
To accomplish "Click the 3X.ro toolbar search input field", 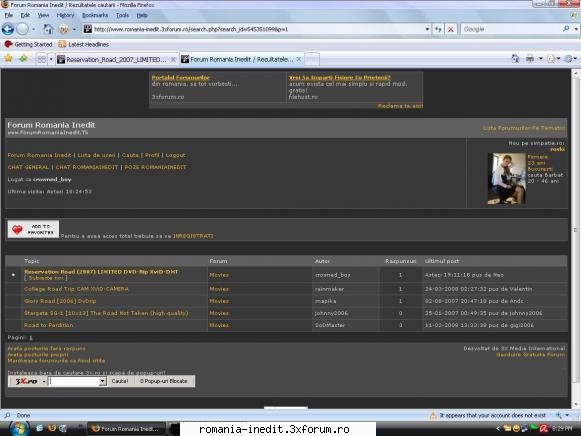I will [74, 381].
